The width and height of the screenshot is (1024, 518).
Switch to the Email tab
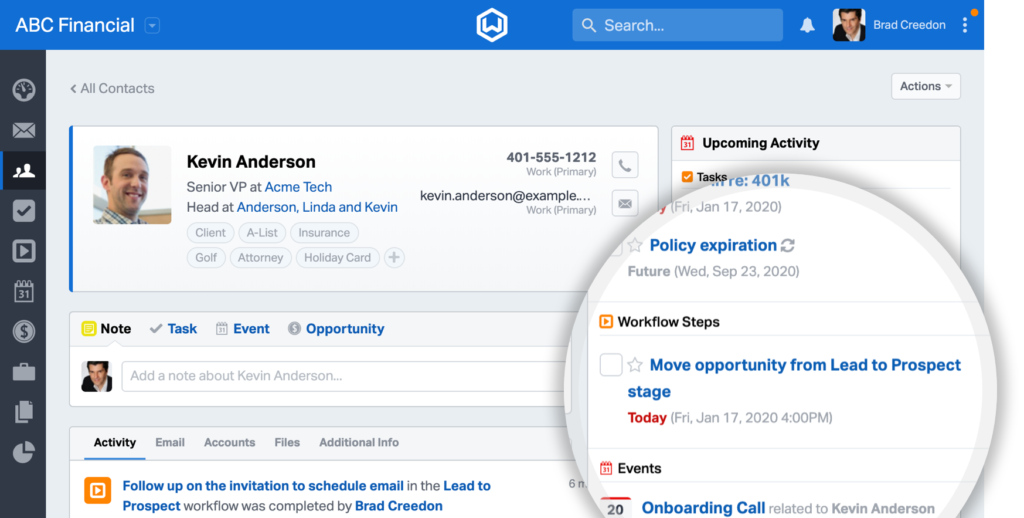(170, 442)
